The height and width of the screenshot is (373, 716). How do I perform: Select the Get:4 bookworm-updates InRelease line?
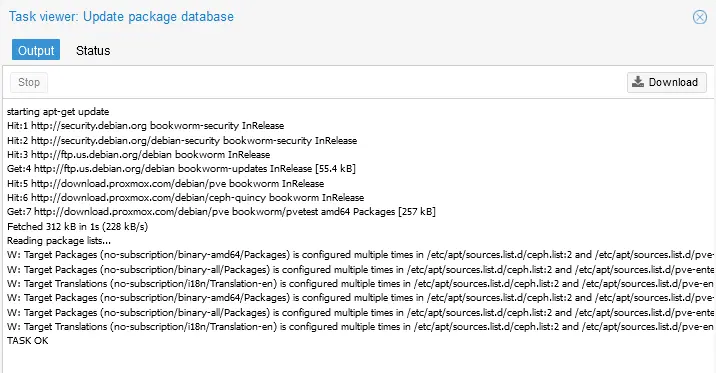[x=181, y=169]
